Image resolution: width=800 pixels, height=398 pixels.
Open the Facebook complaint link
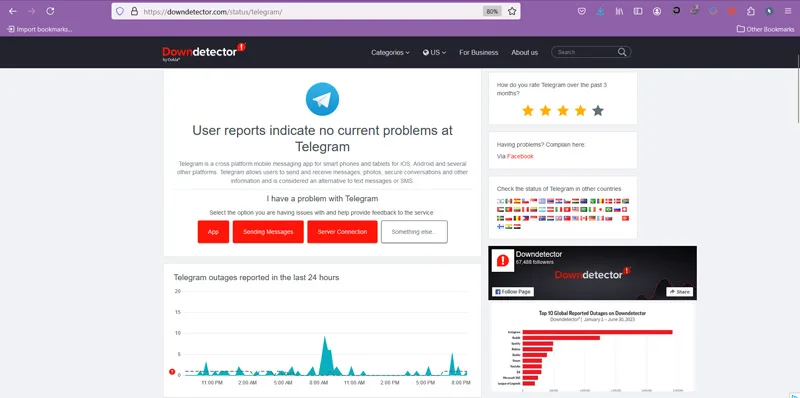[520, 156]
